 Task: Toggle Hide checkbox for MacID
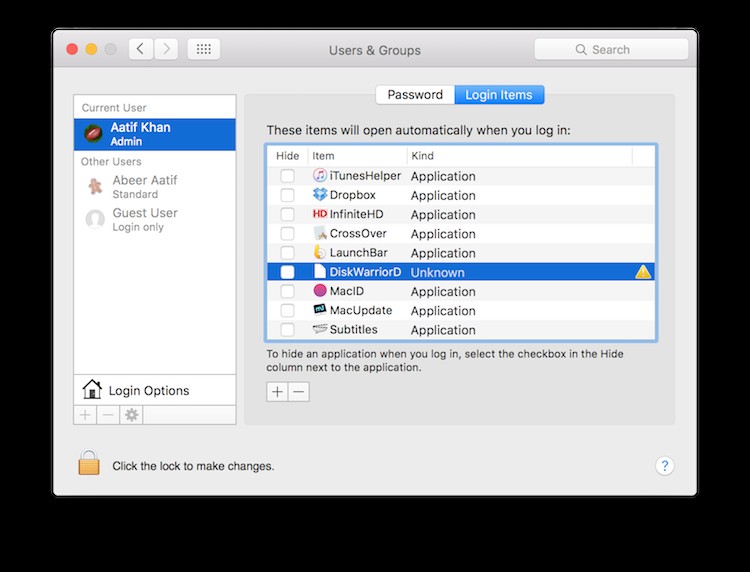click(287, 291)
